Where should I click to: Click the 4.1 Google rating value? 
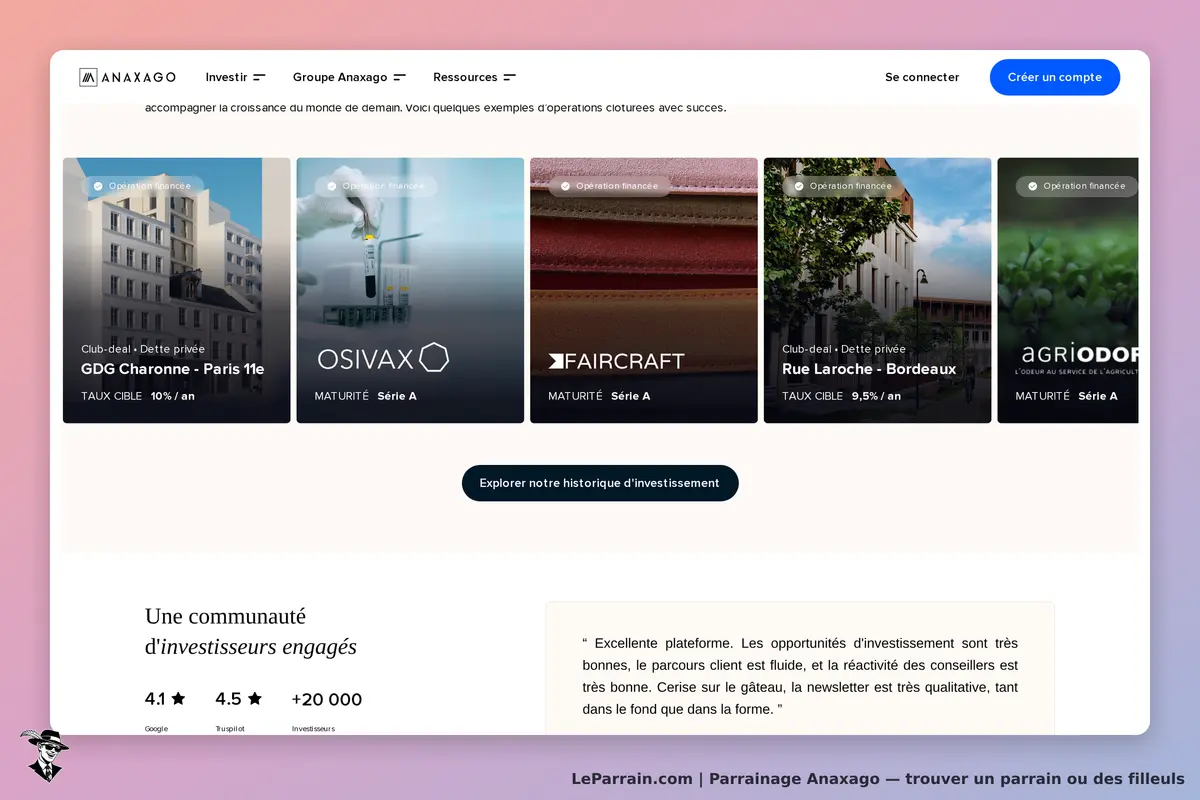pyautogui.click(x=155, y=699)
